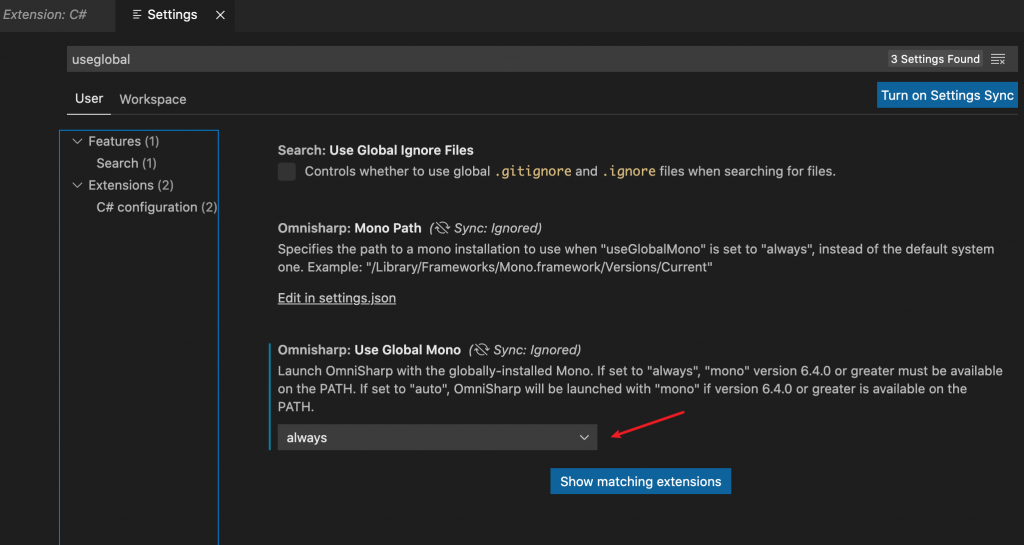The height and width of the screenshot is (545, 1024).
Task: Select C# configuration (2) in the tree
Action: 156,207
